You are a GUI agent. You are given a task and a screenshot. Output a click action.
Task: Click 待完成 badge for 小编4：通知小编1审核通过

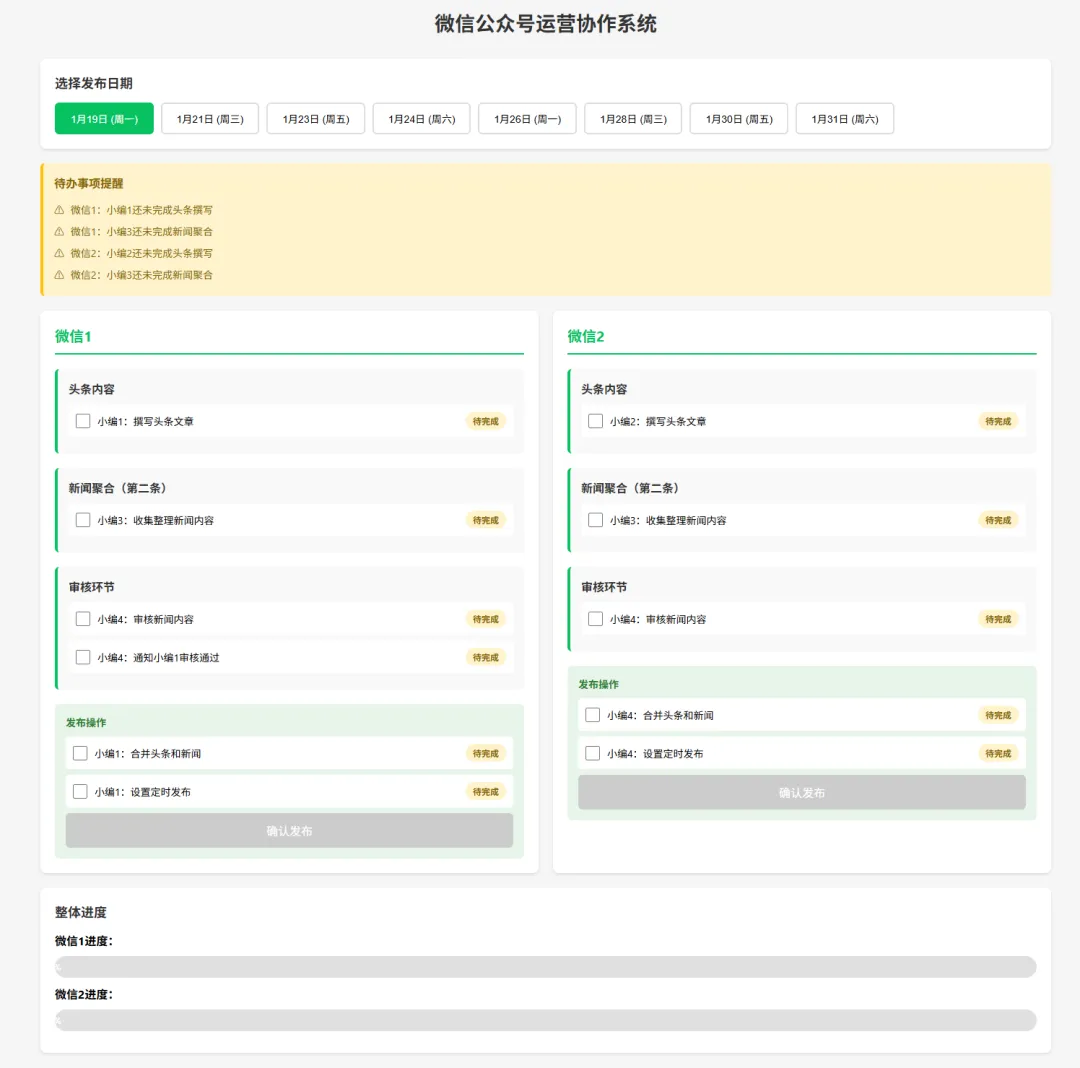(x=486, y=658)
